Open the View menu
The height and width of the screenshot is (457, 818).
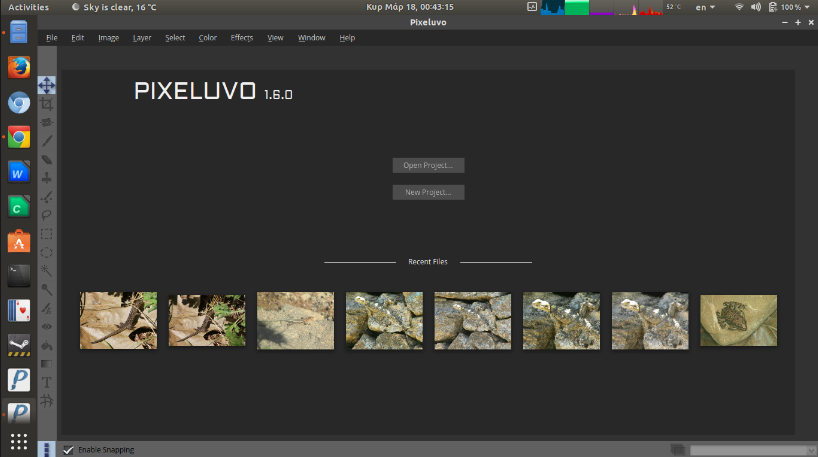(x=275, y=38)
